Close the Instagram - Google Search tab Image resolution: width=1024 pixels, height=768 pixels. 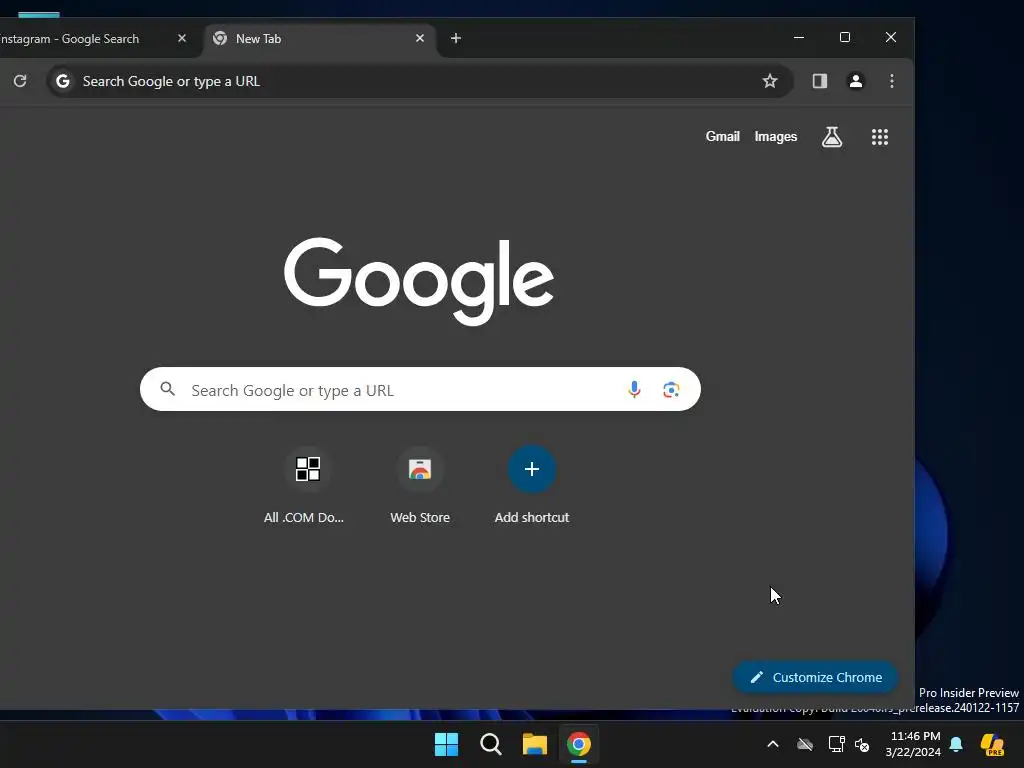(x=182, y=39)
